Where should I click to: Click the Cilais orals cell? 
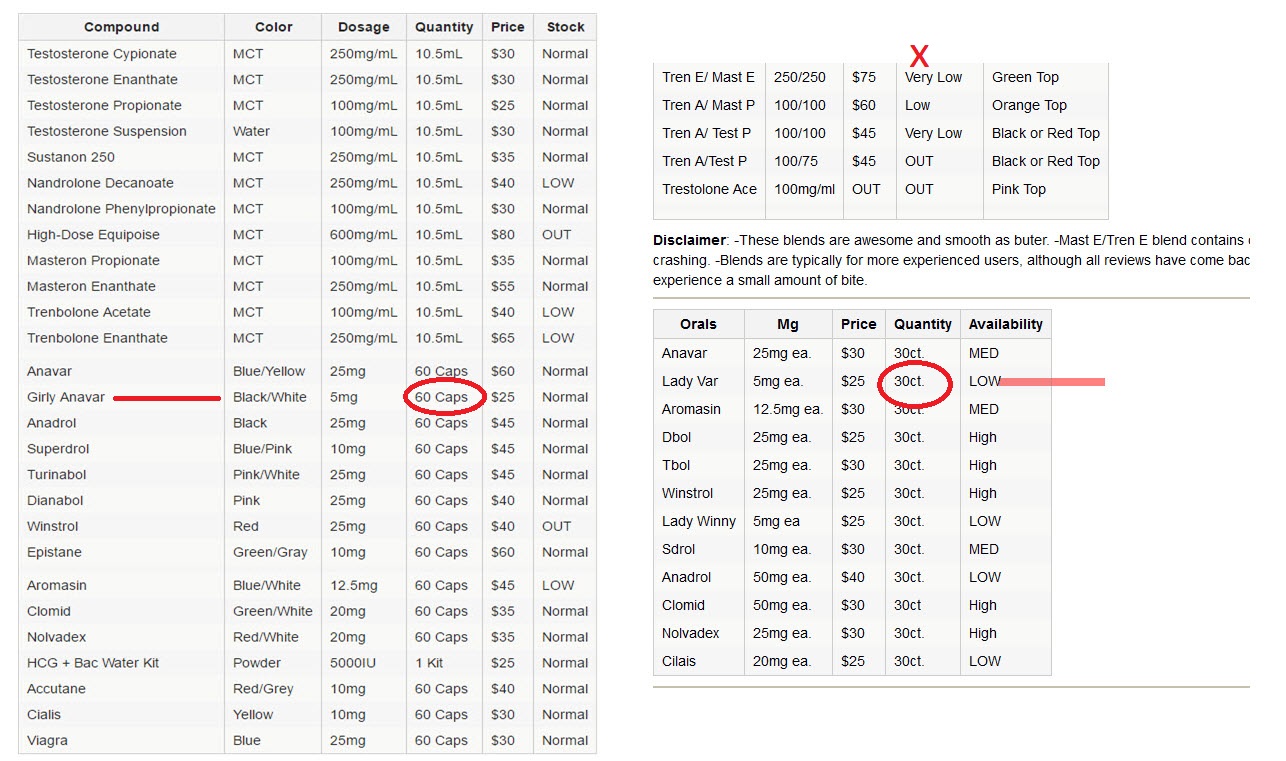[x=679, y=661]
